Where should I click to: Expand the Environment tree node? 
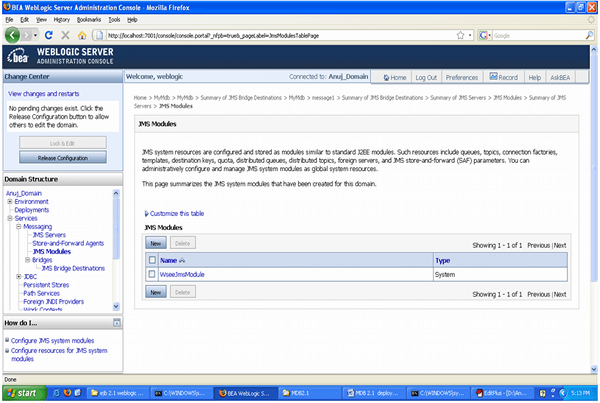[9, 201]
